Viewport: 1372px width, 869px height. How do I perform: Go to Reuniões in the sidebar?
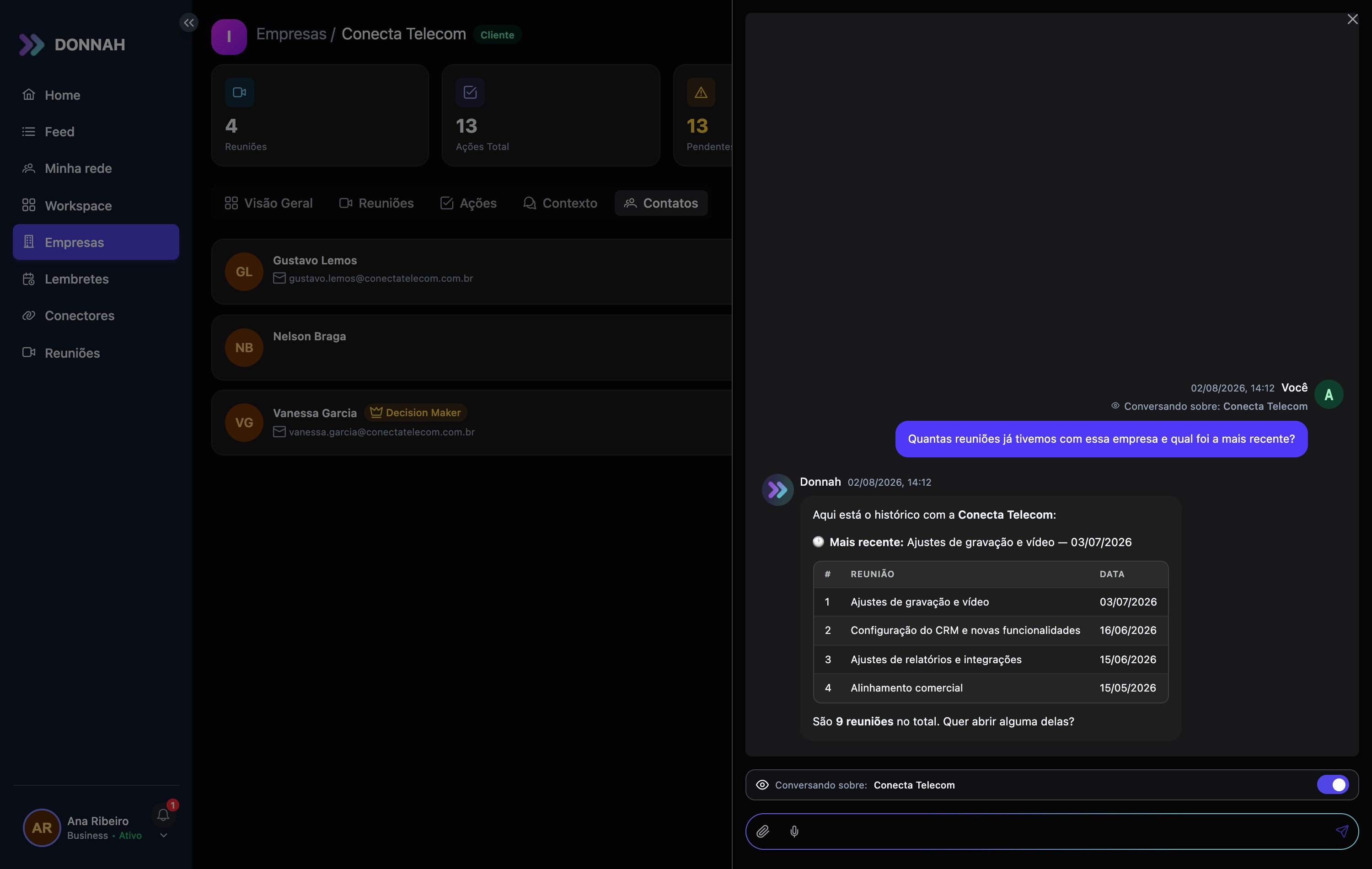pyautogui.click(x=96, y=353)
